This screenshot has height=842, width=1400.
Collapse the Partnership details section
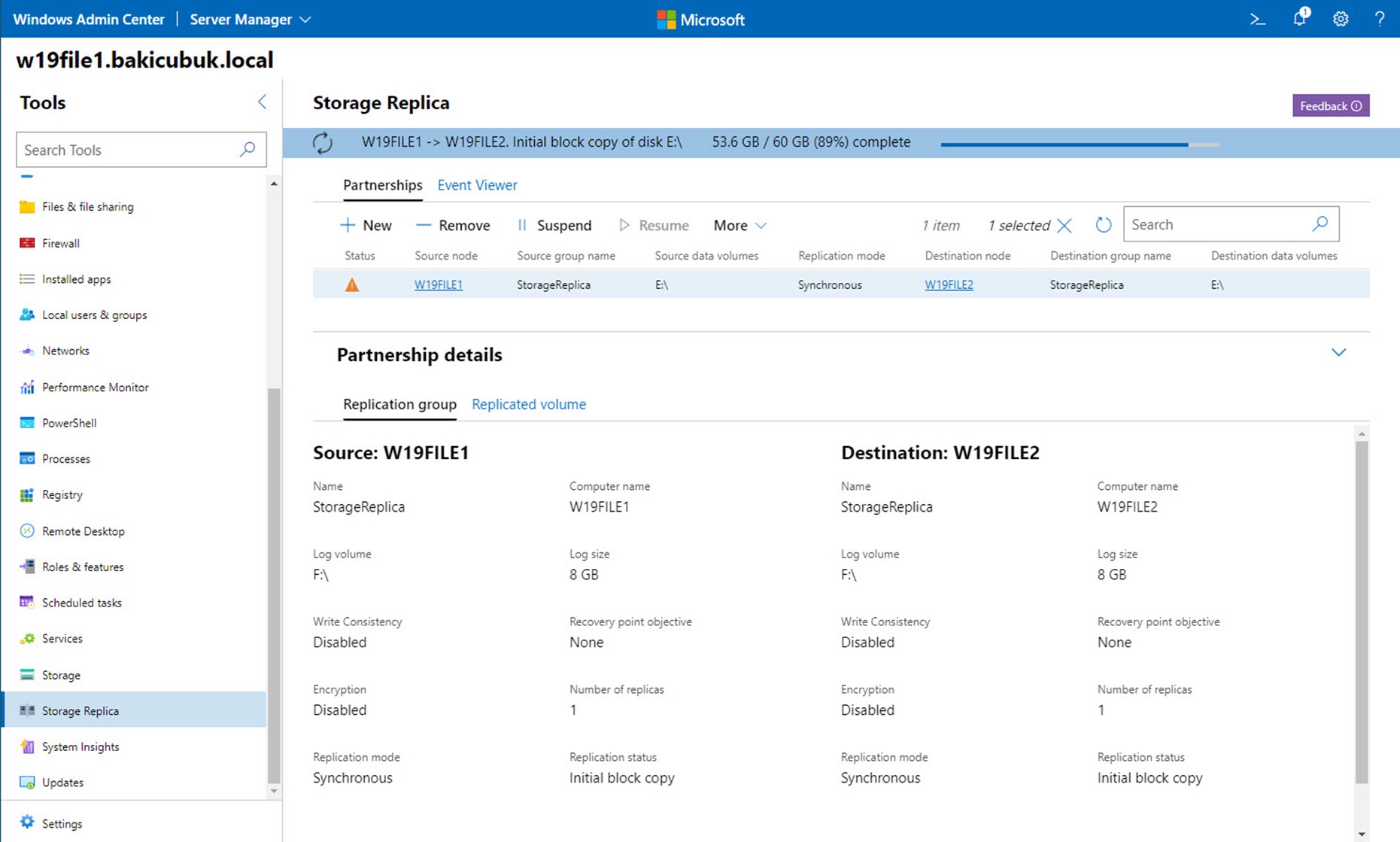point(1338,353)
